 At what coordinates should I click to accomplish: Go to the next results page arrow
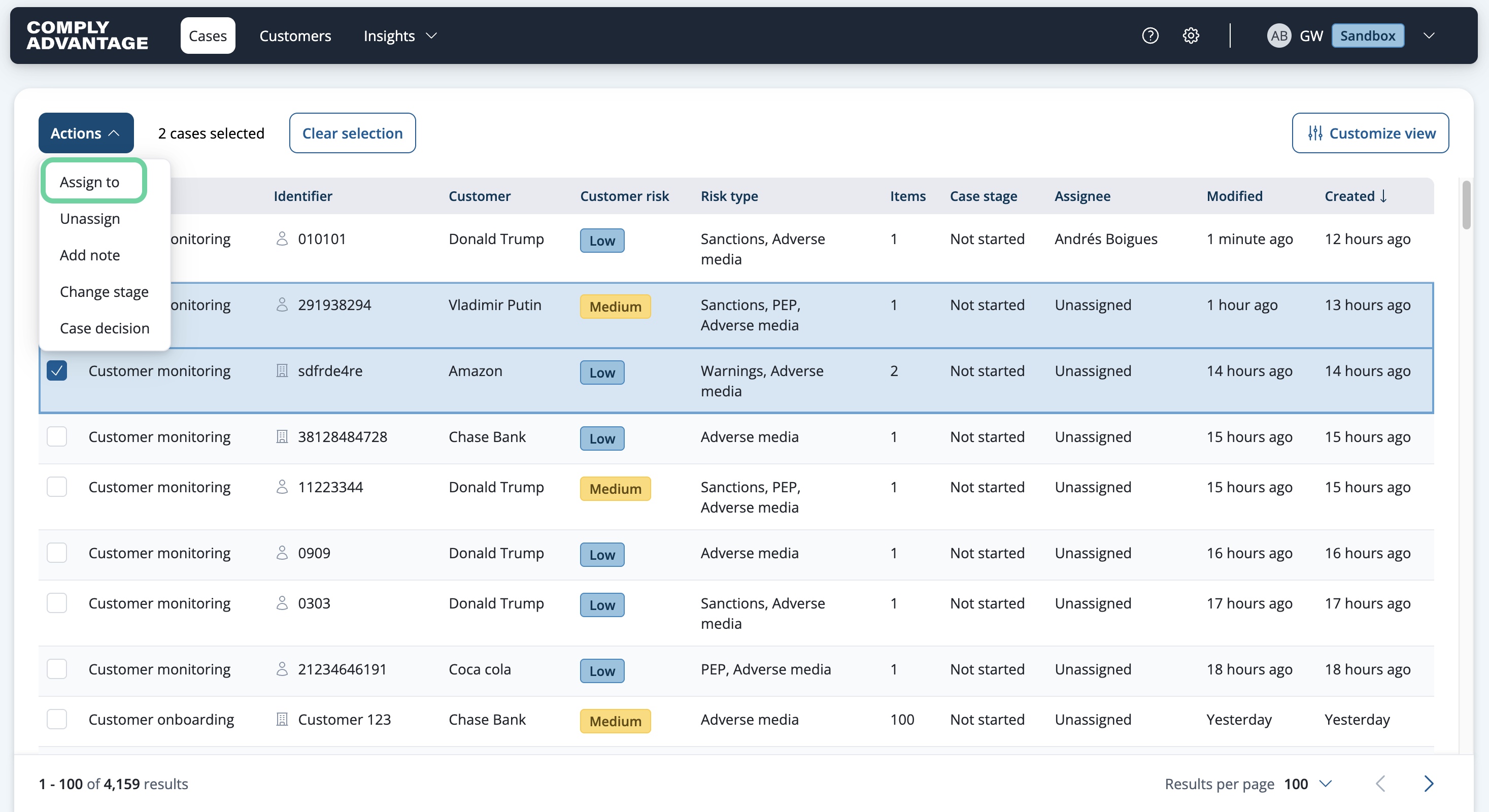1429,784
